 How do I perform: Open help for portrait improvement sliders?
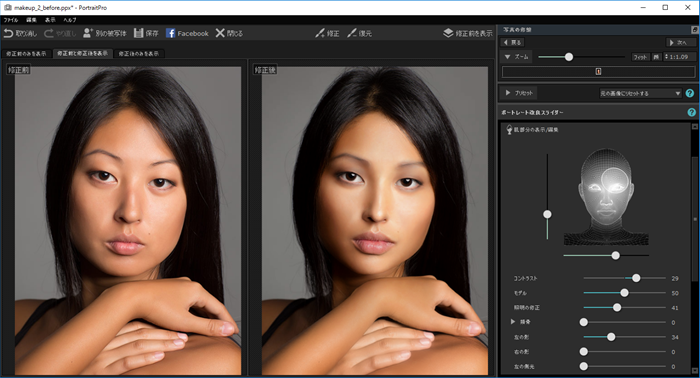692,112
